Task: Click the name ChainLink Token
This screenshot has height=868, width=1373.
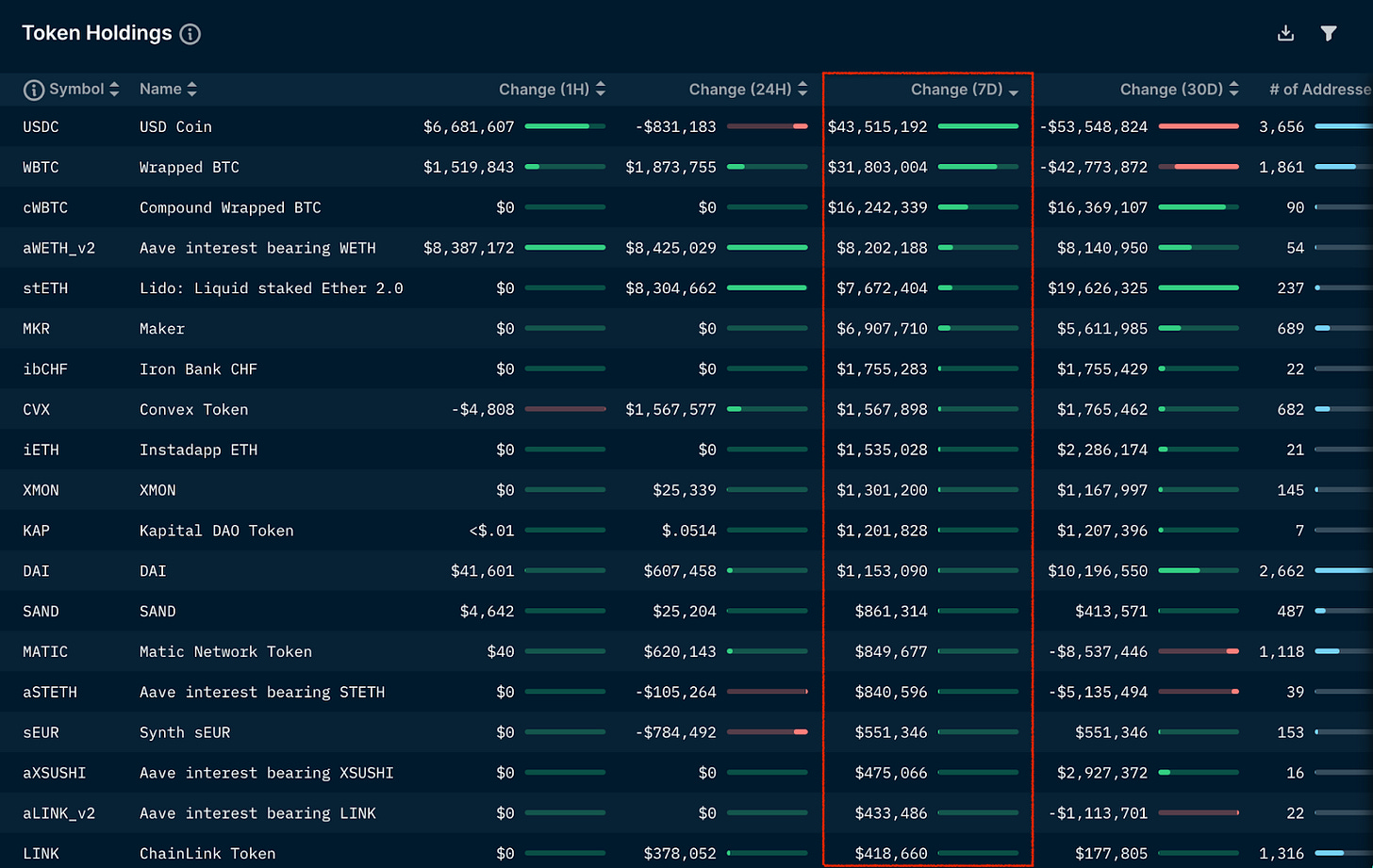Action: pos(207,854)
